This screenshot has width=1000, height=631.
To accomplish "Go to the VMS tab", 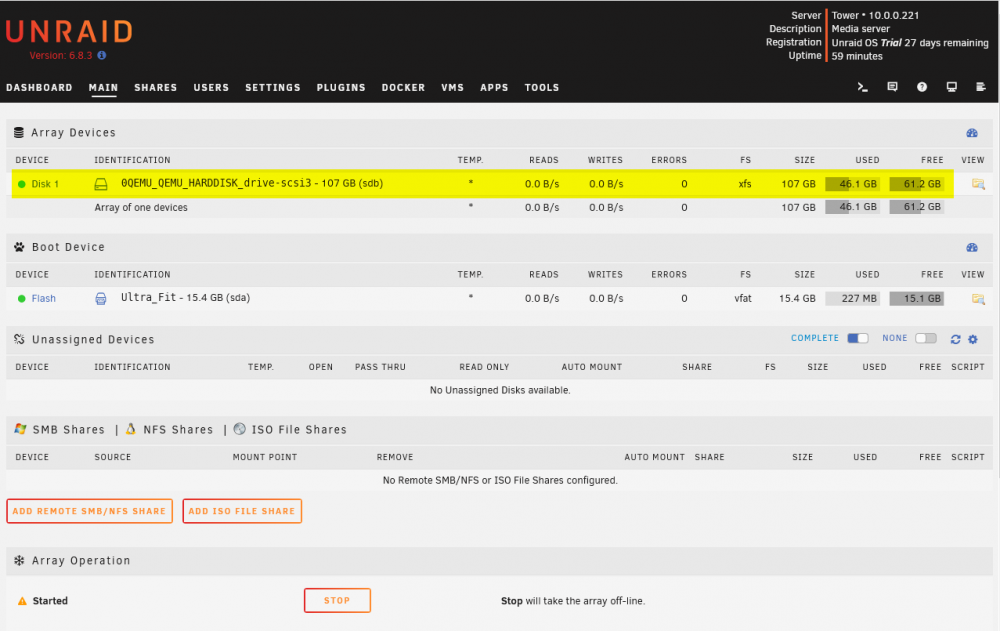I will [453, 87].
